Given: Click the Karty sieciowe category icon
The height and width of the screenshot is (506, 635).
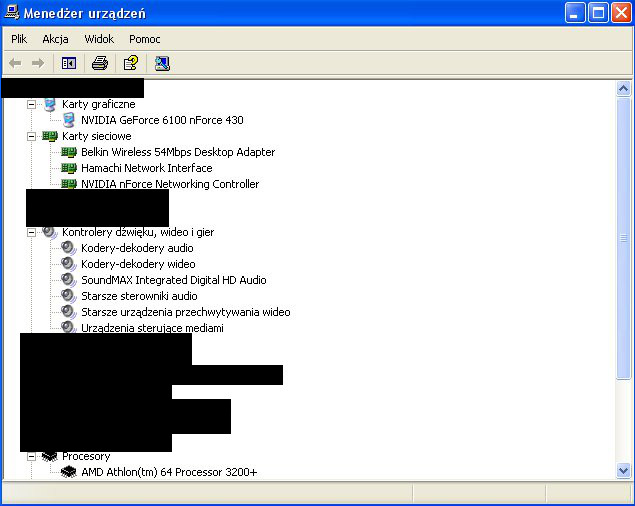Looking at the screenshot, I should pyautogui.click(x=50, y=136).
